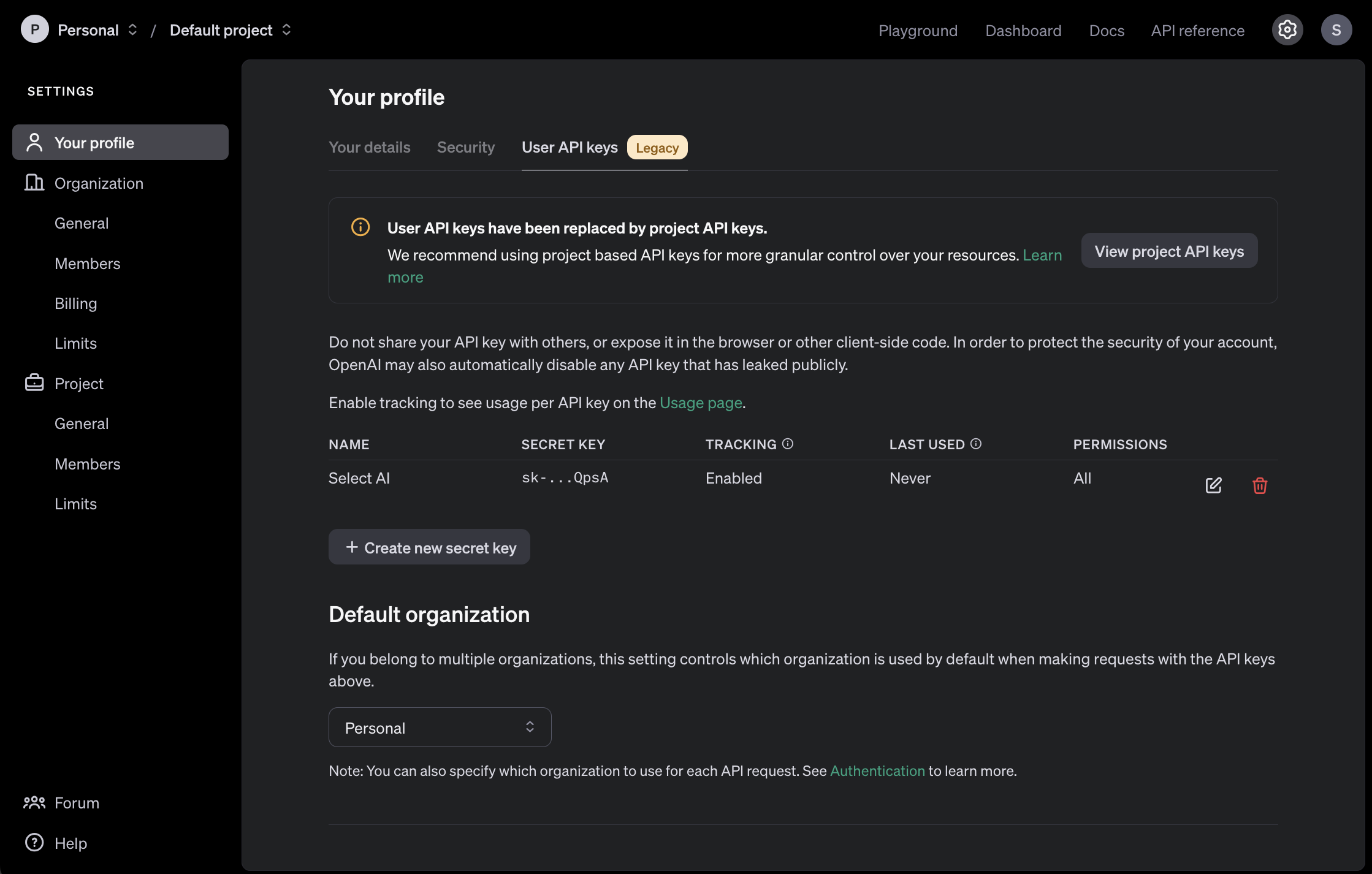
Task: Open Billing under Organization settings
Action: point(75,303)
